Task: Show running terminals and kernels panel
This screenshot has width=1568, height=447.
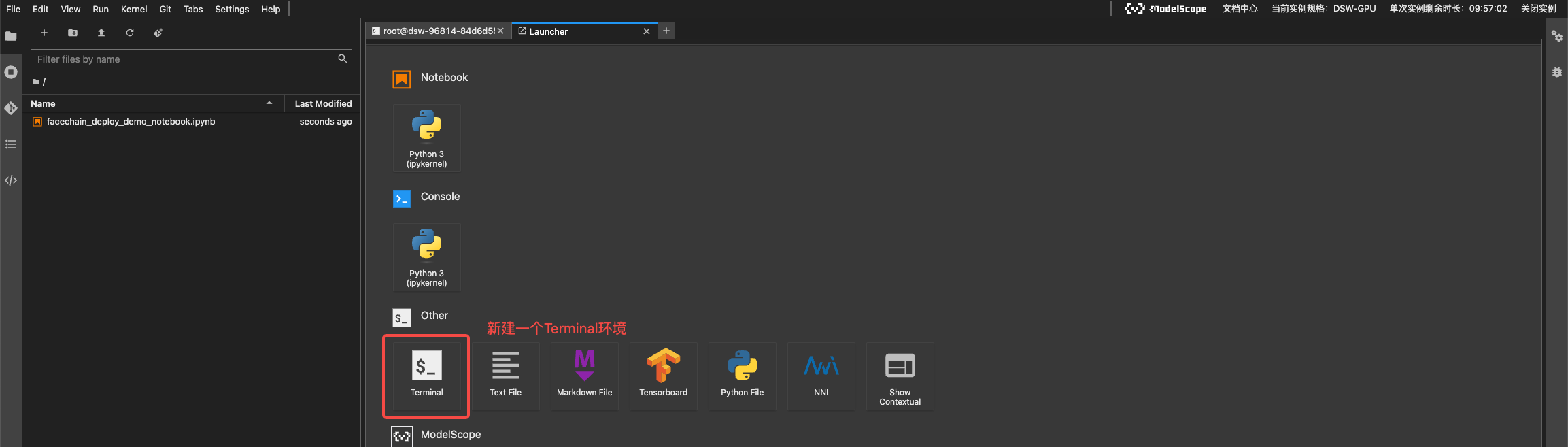Action: click(11, 72)
